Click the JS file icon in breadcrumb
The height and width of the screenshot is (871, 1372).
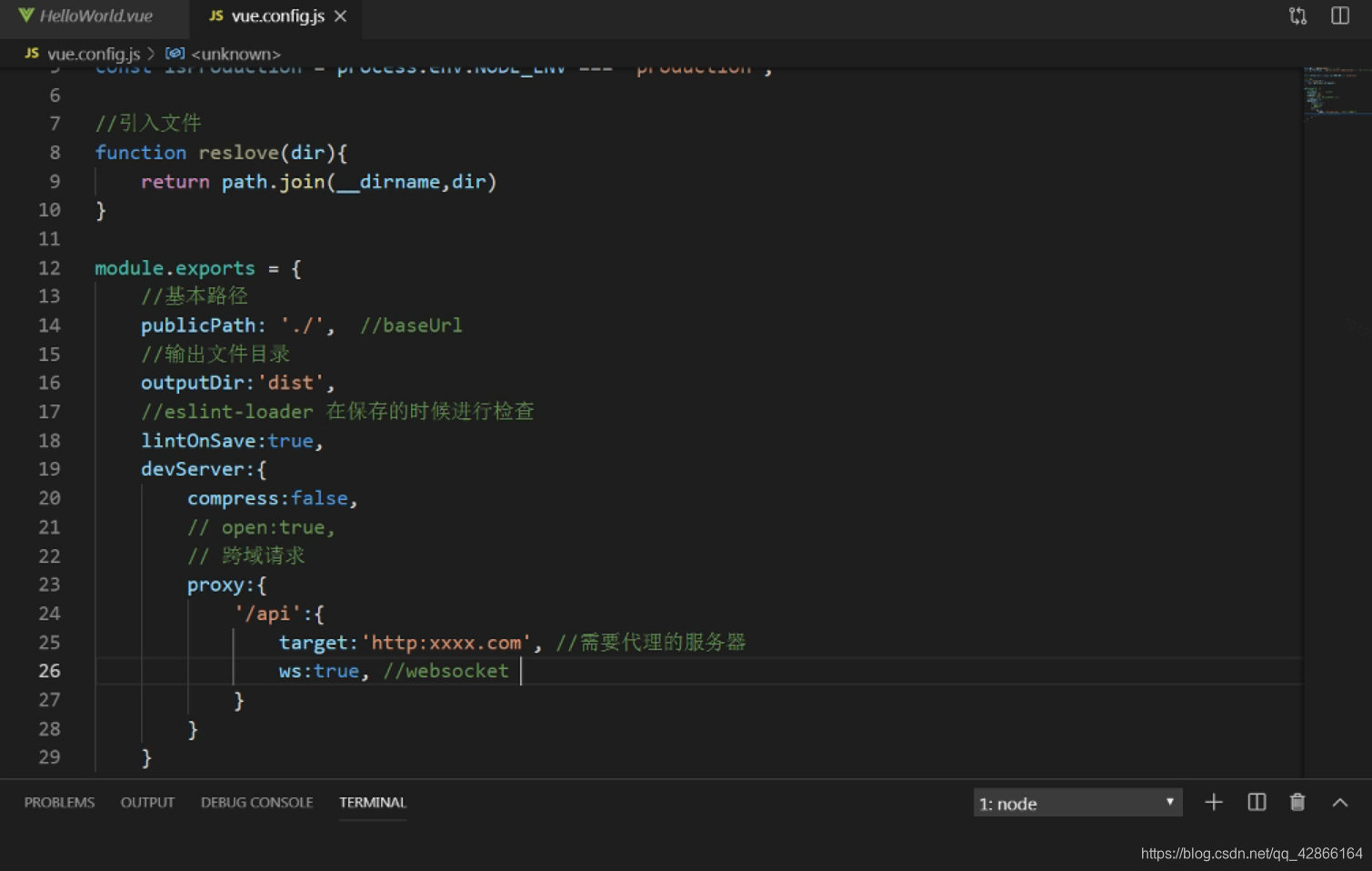click(32, 54)
